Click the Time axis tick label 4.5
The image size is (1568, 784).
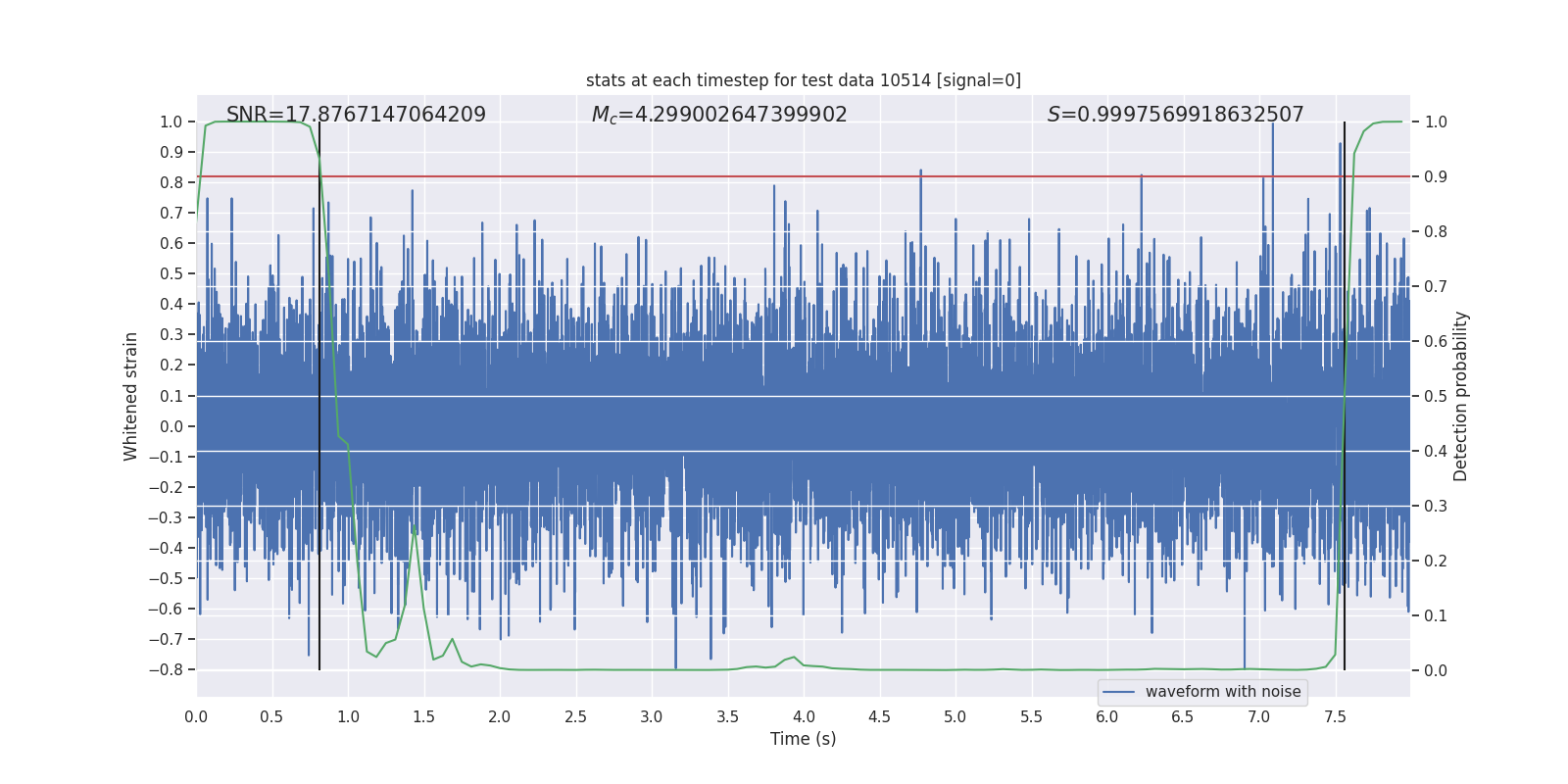click(880, 716)
